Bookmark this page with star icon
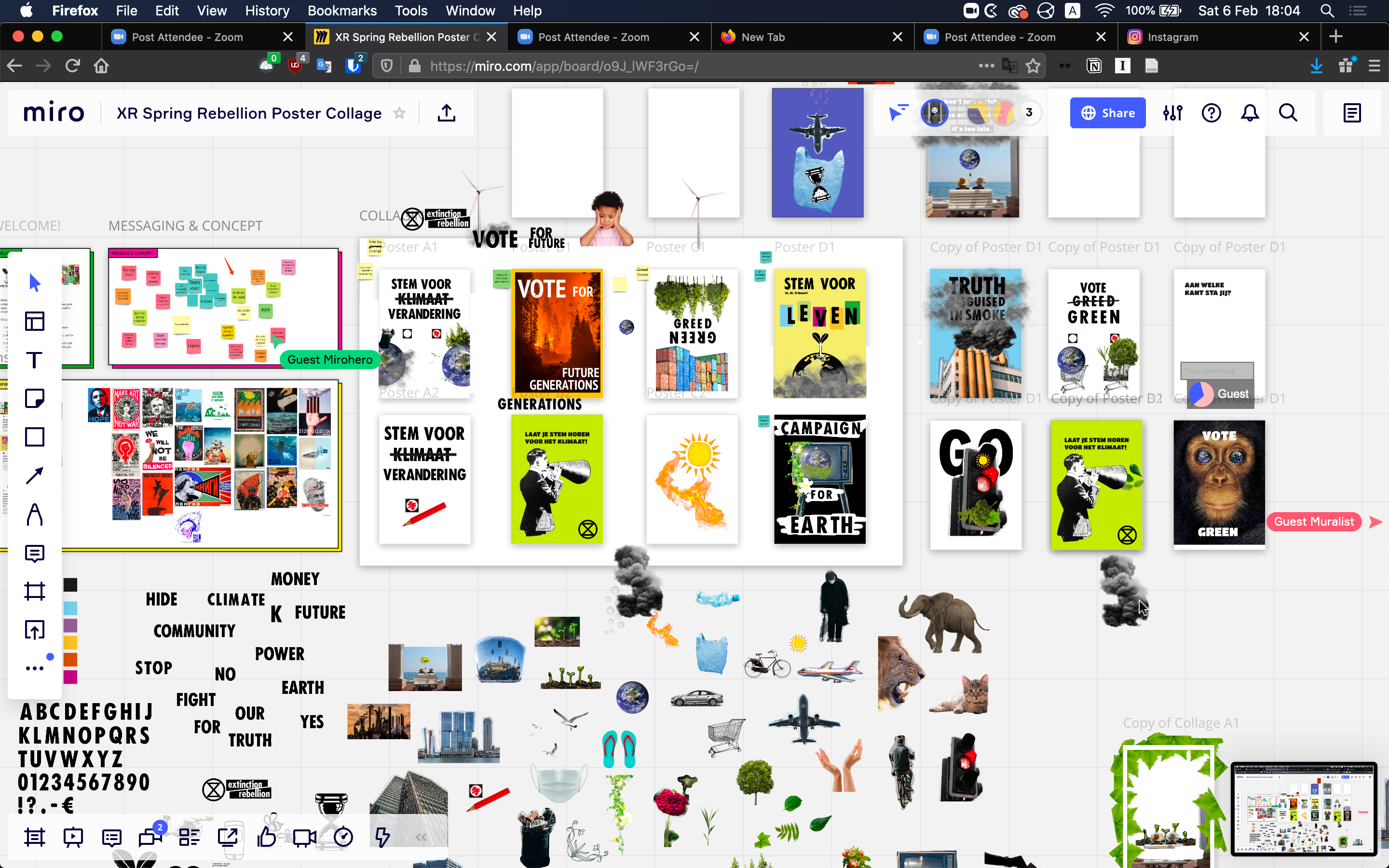The height and width of the screenshot is (868, 1389). [x=1033, y=66]
